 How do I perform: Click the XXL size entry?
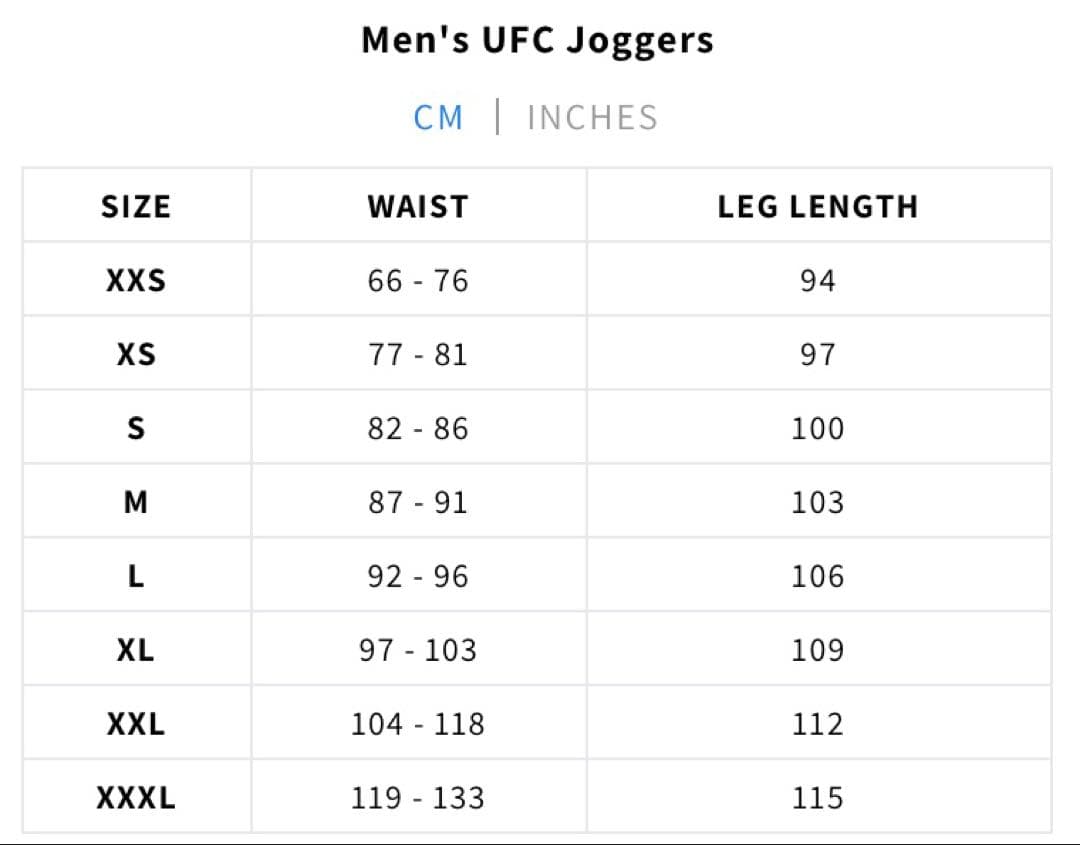coord(135,723)
